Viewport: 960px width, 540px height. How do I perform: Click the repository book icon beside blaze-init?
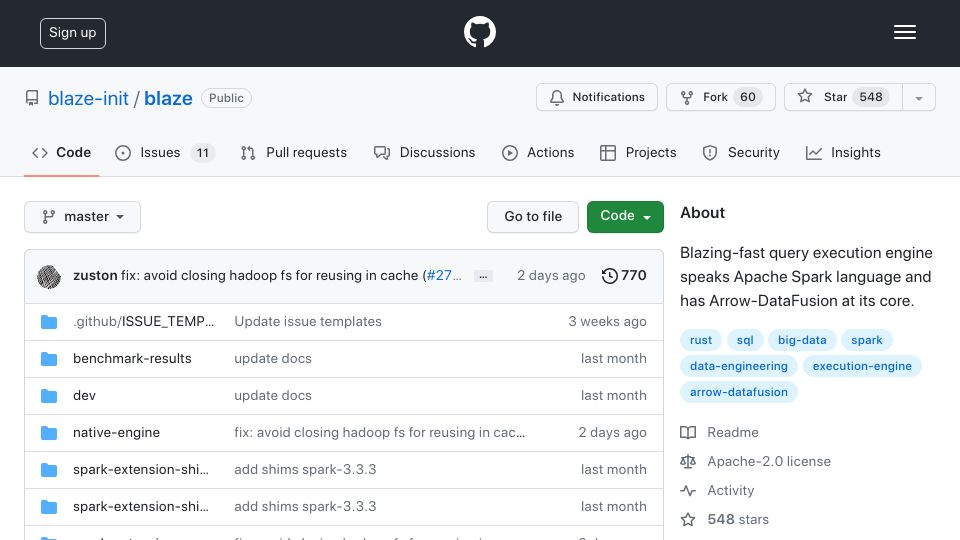[x=32, y=98]
